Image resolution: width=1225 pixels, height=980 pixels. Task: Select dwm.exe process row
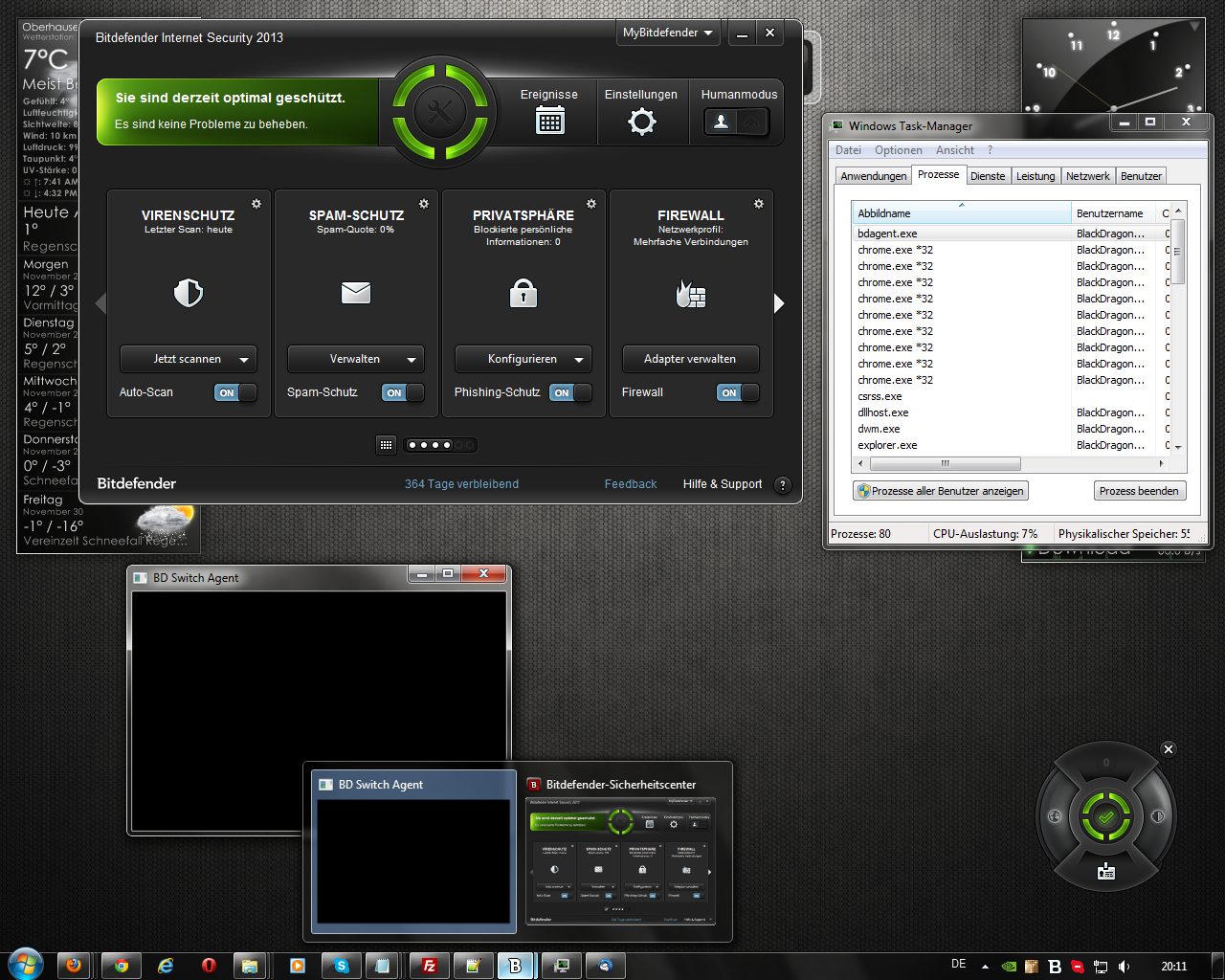[x=1013, y=429]
